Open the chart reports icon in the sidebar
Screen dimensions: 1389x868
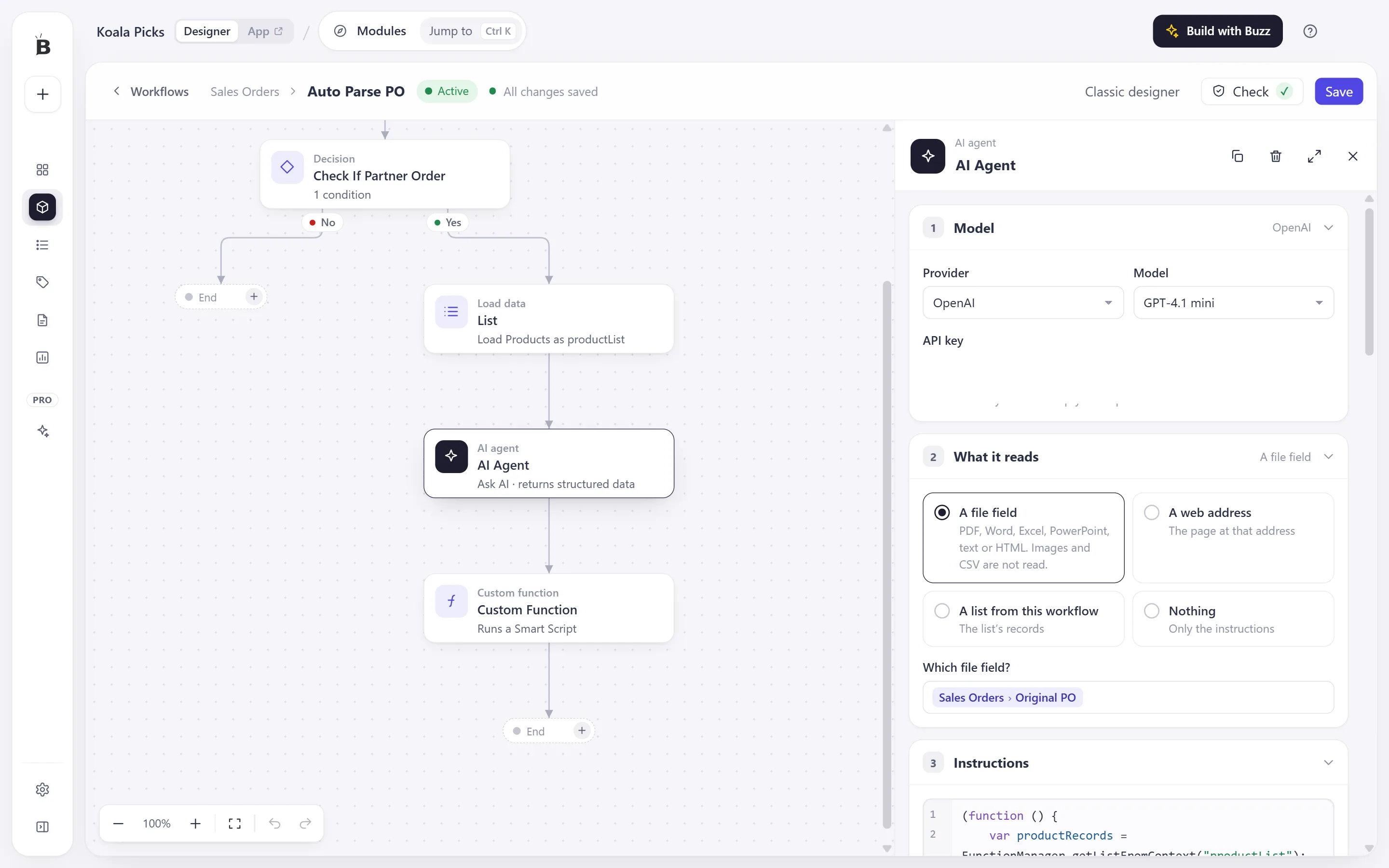[42, 358]
